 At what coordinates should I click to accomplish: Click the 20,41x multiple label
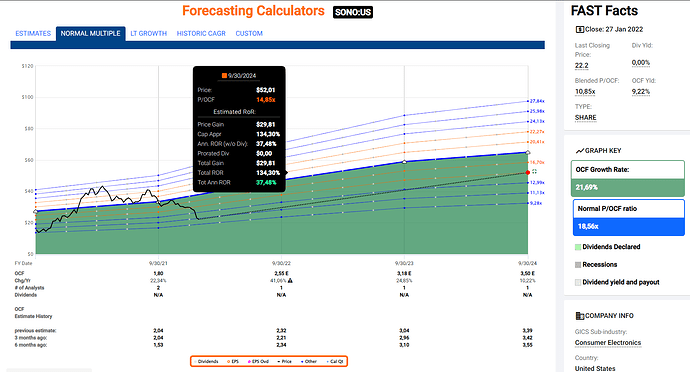coord(537,142)
